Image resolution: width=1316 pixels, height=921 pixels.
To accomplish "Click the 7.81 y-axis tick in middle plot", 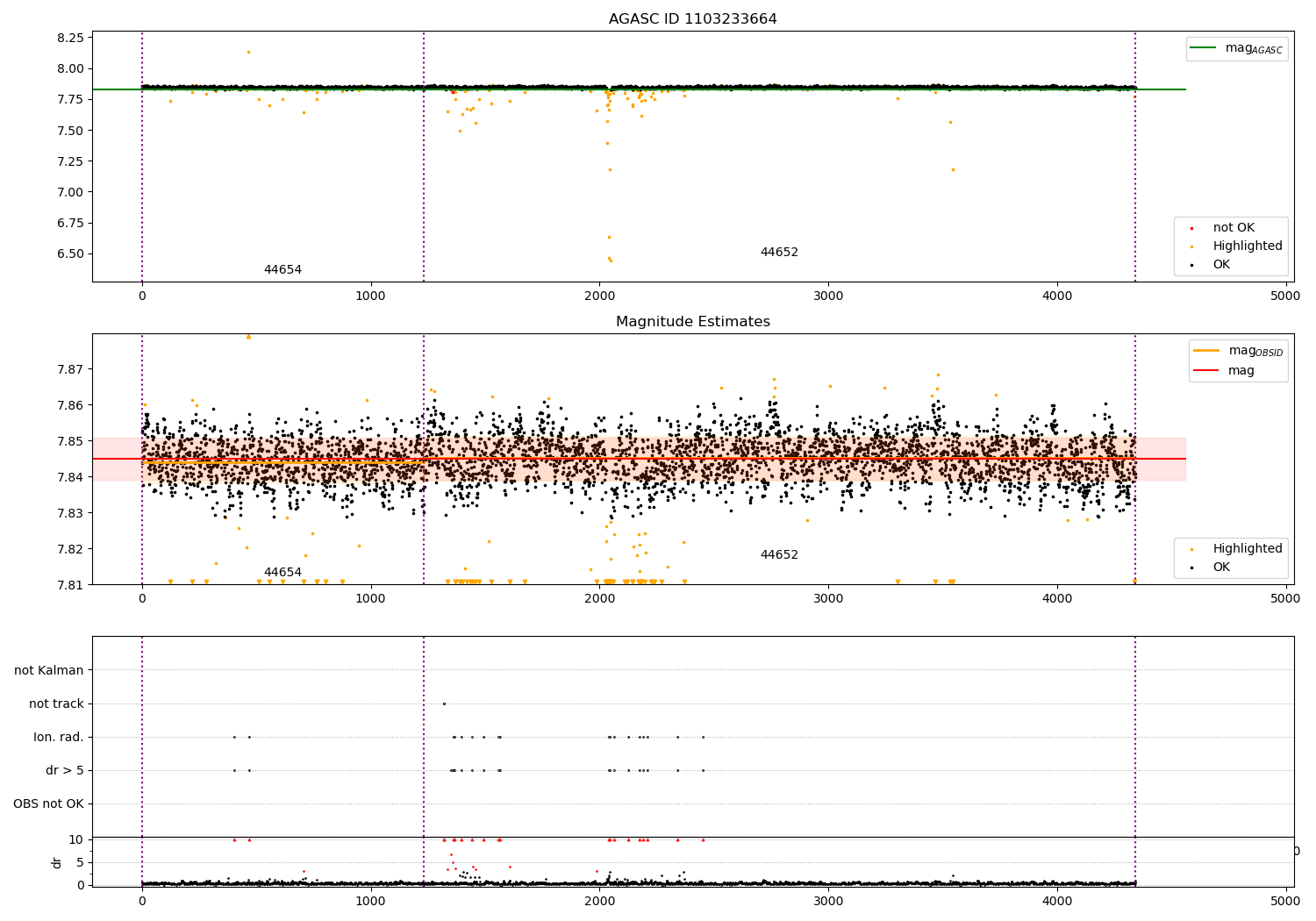I will tap(70, 585).
